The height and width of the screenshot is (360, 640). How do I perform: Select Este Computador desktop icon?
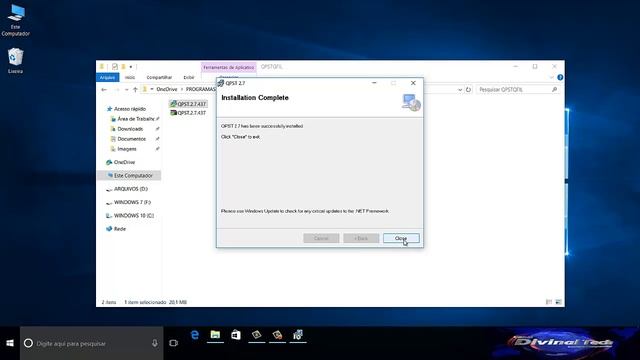coord(16,20)
